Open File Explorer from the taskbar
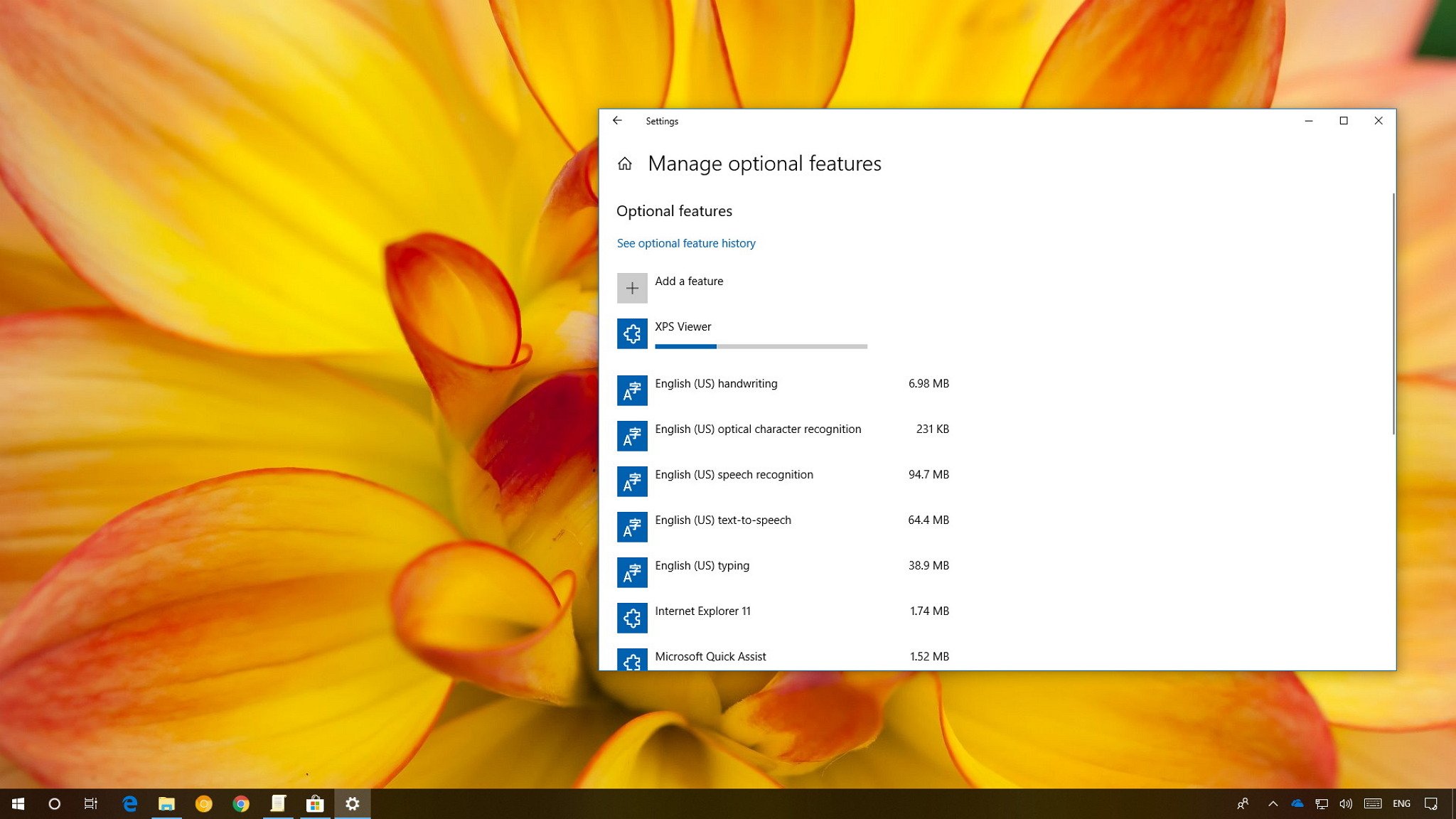This screenshot has height=819, width=1456. tap(166, 804)
